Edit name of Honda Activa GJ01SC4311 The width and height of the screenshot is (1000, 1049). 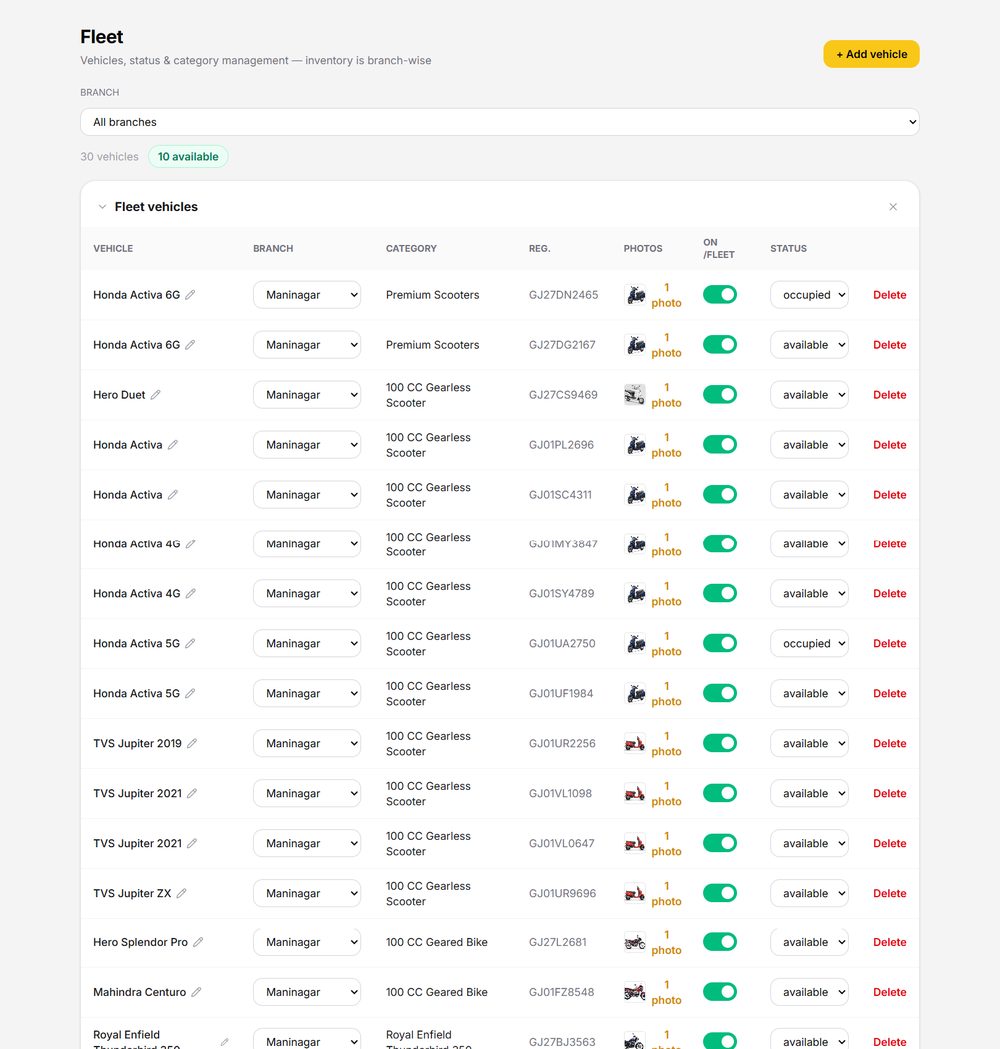click(x=173, y=495)
